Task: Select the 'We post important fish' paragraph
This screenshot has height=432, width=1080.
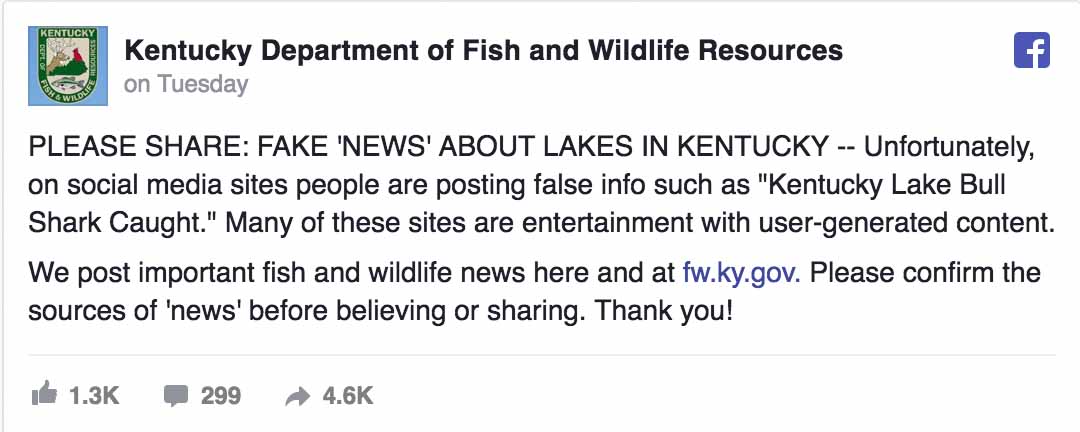Action: (x=534, y=293)
